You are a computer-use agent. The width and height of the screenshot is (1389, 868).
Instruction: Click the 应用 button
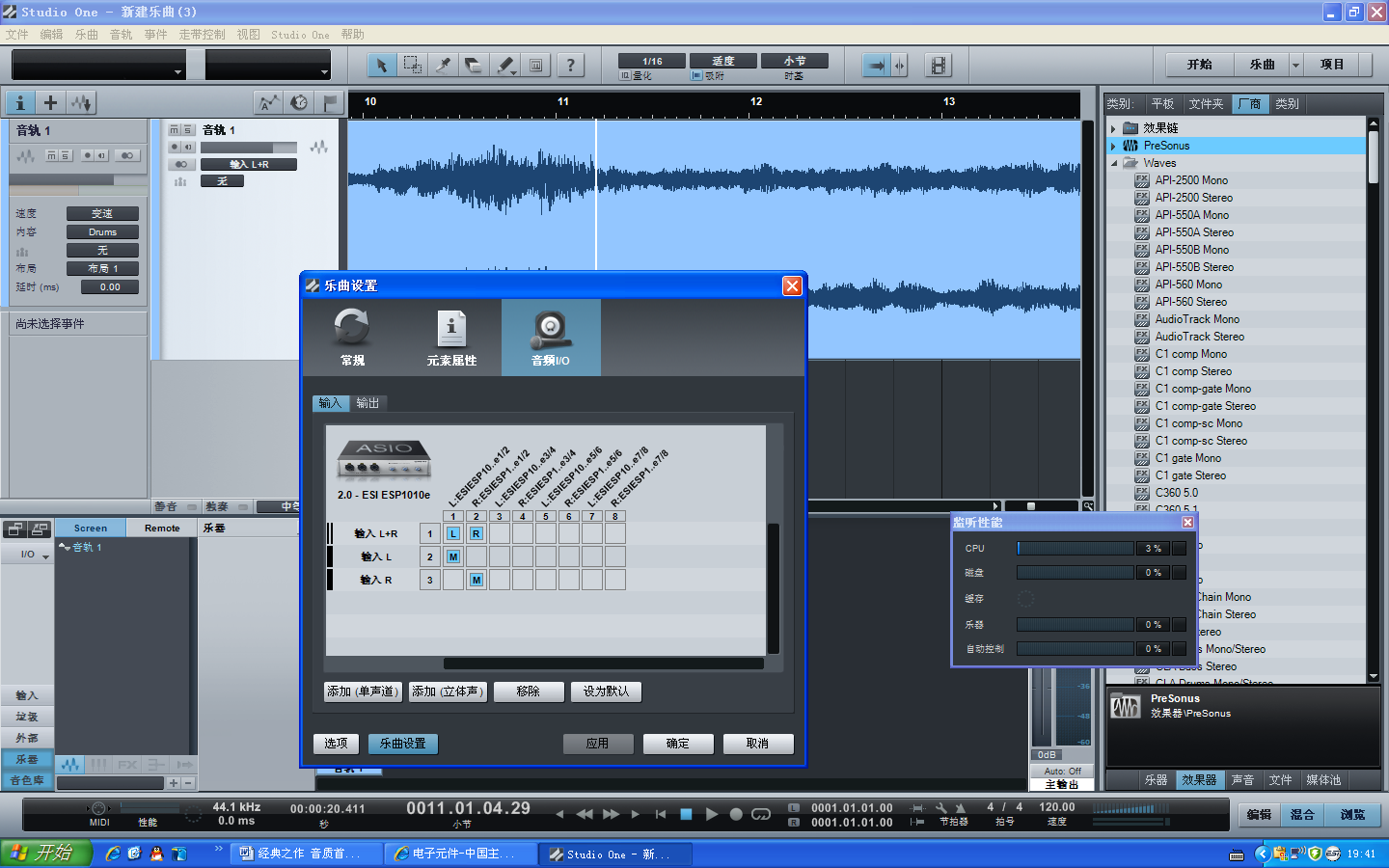point(598,744)
